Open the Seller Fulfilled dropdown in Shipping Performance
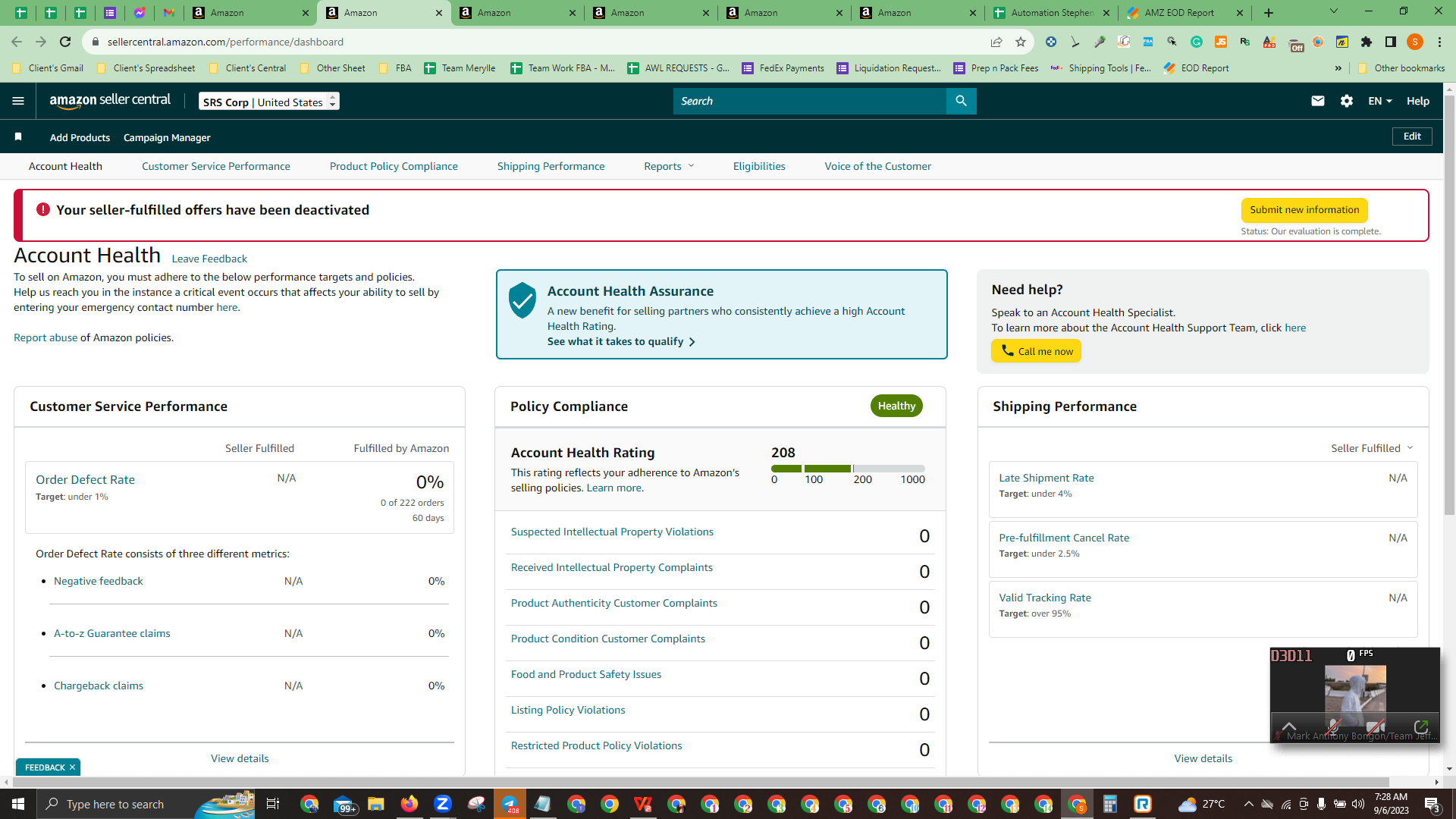This screenshot has width=1456, height=819. point(1372,448)
